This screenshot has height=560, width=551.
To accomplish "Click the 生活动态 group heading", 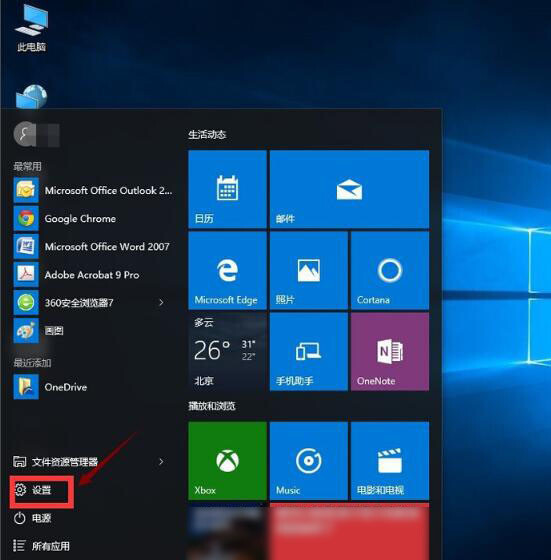I will (x=207, y=135).
